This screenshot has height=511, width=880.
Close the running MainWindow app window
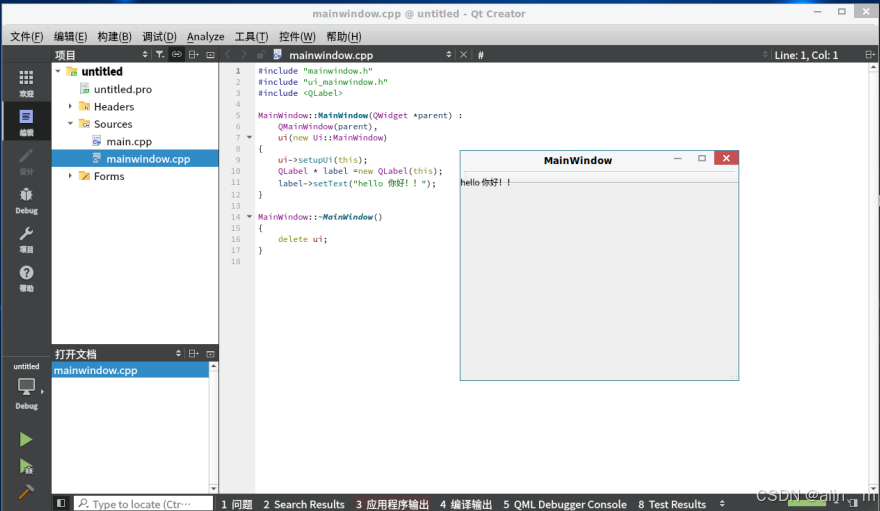[x=726, y=158]
